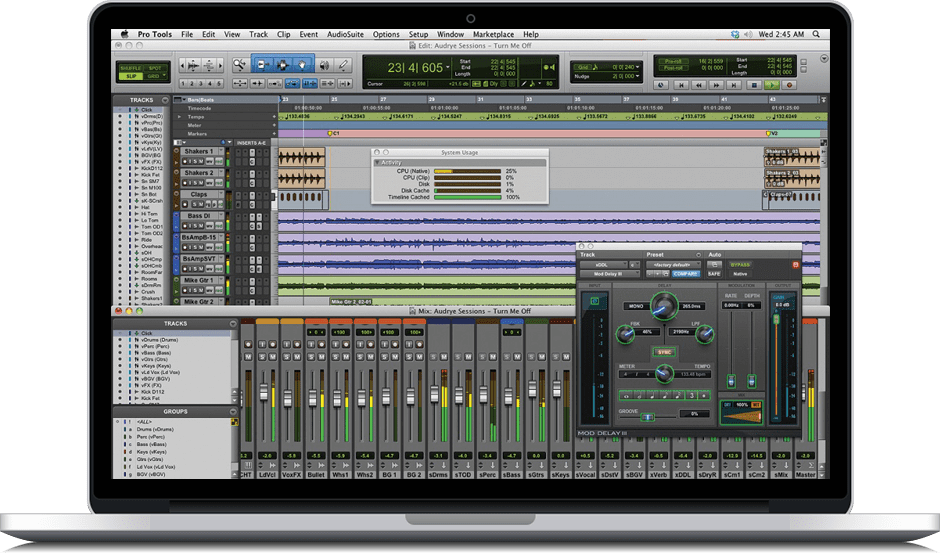Open the Marketplace menu
Image resolution: width=940 pixels, height=553 pixels.
coord(493,34)
